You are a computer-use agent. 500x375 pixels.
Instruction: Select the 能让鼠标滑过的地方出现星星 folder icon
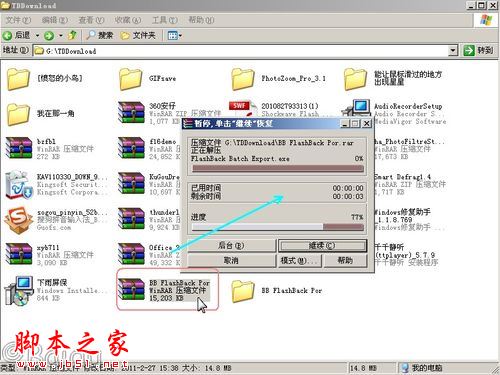355,79
